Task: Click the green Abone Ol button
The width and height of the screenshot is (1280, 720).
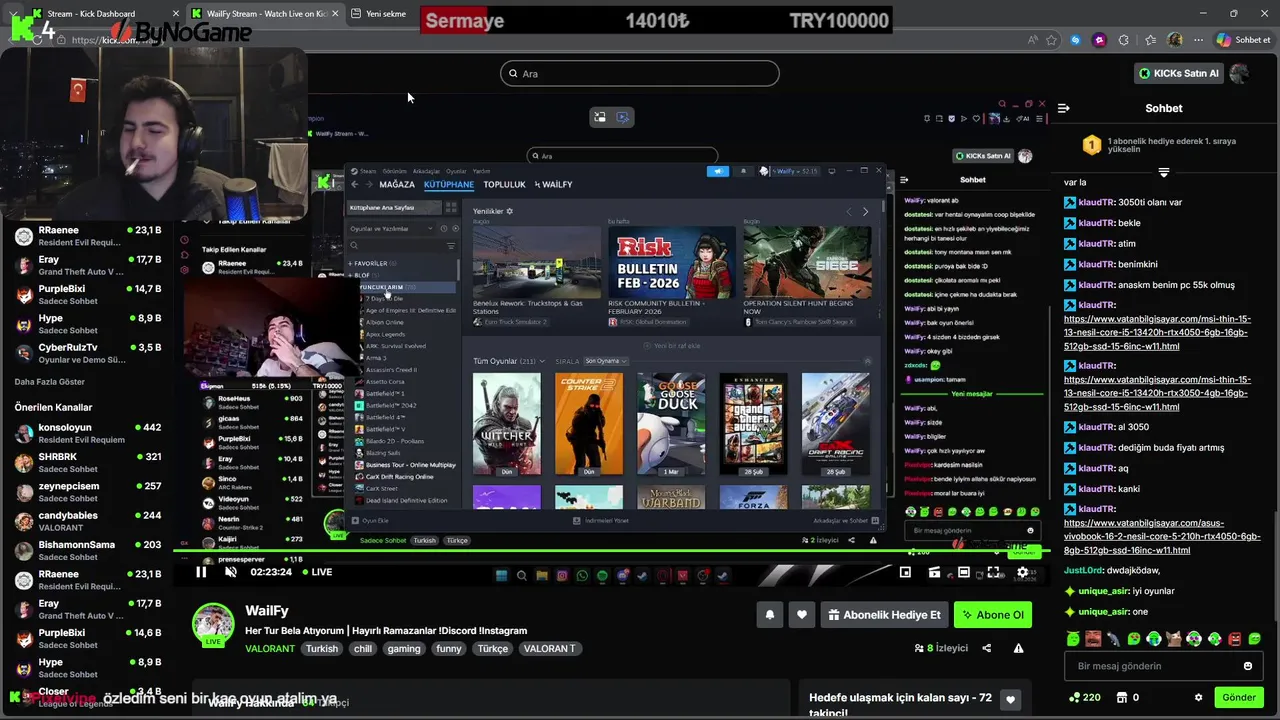Action: (993, 615)
